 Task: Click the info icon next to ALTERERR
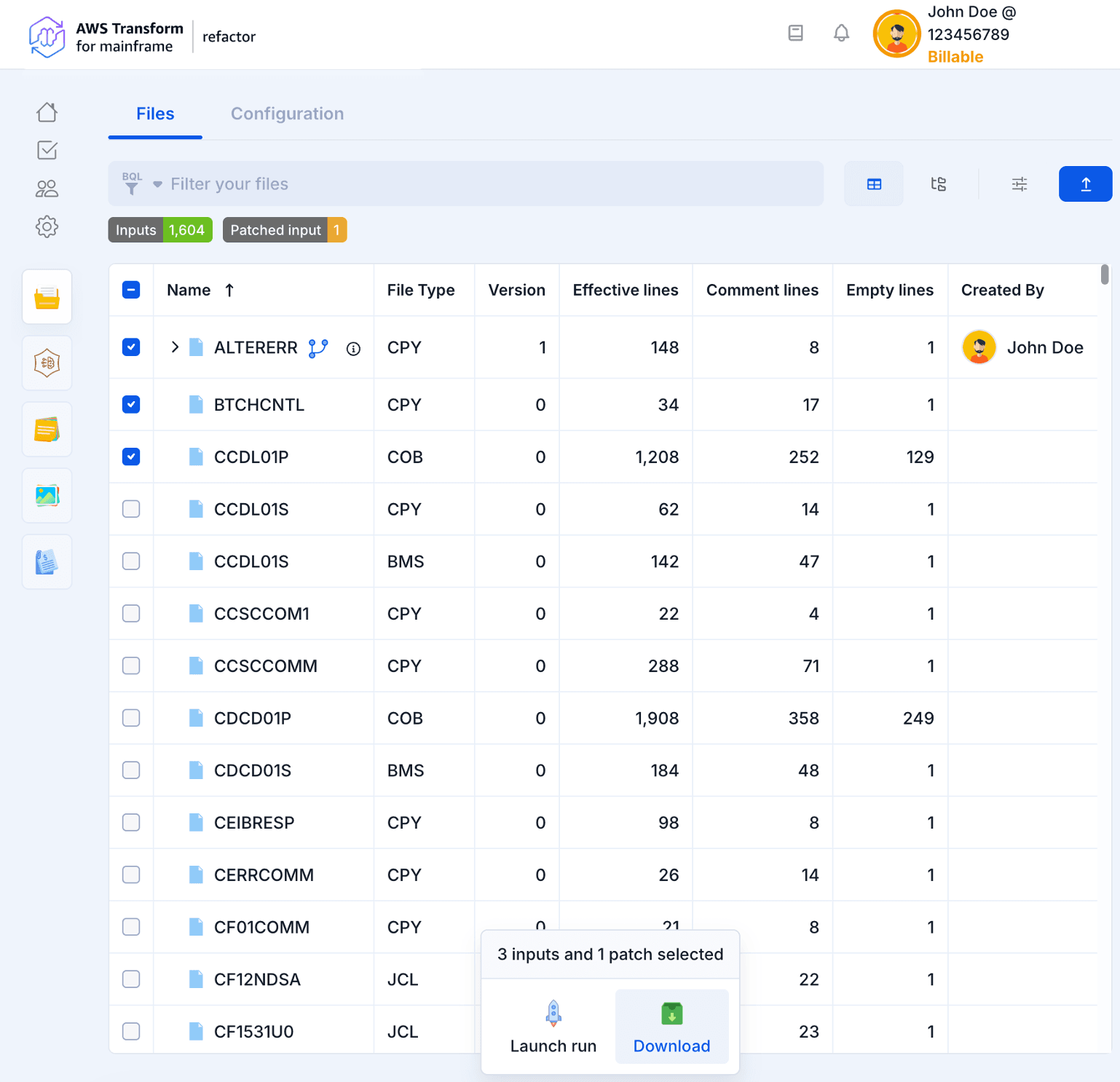(x=353, y=349)
